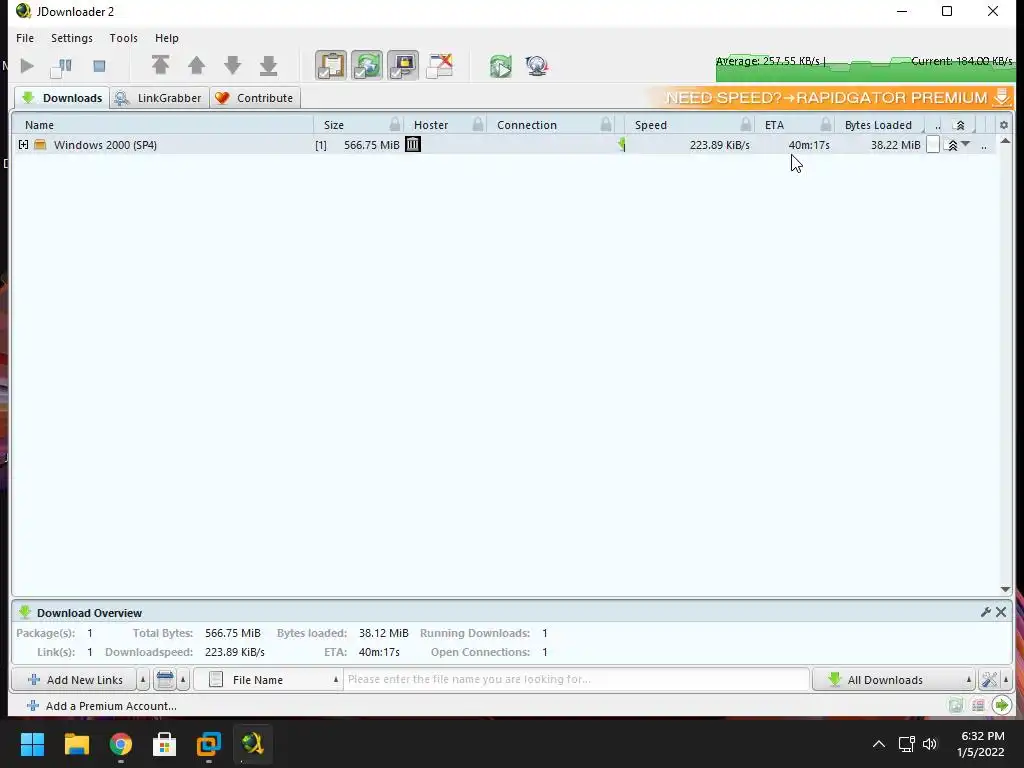Toggle lock on Speed column
The width and height of the screenshot is (1024, 768).
click(x=746, y=124)
